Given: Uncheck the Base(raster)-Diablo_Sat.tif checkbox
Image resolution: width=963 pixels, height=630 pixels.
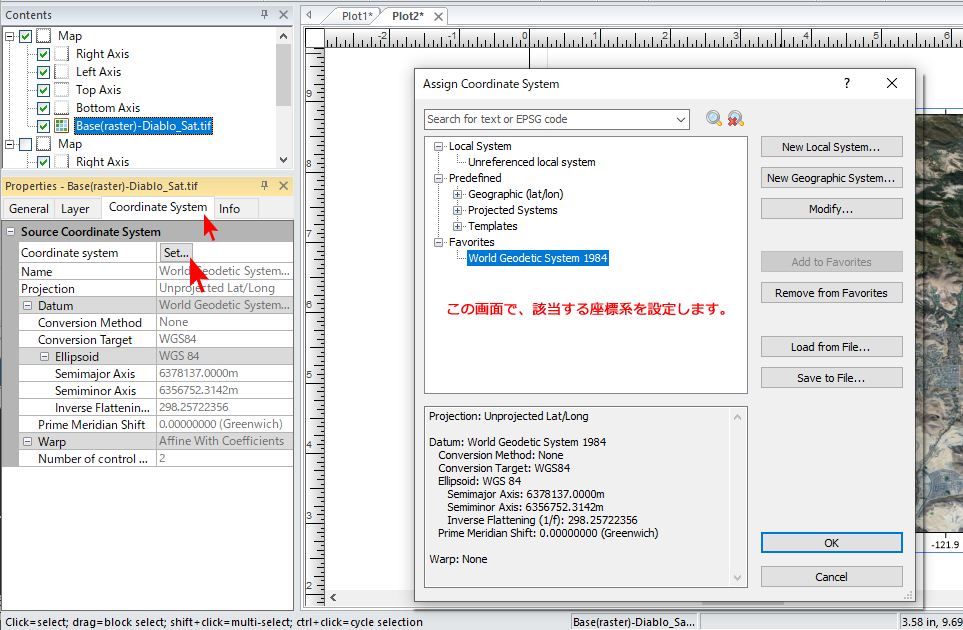Looking at the screenshot, I should 43,126.
